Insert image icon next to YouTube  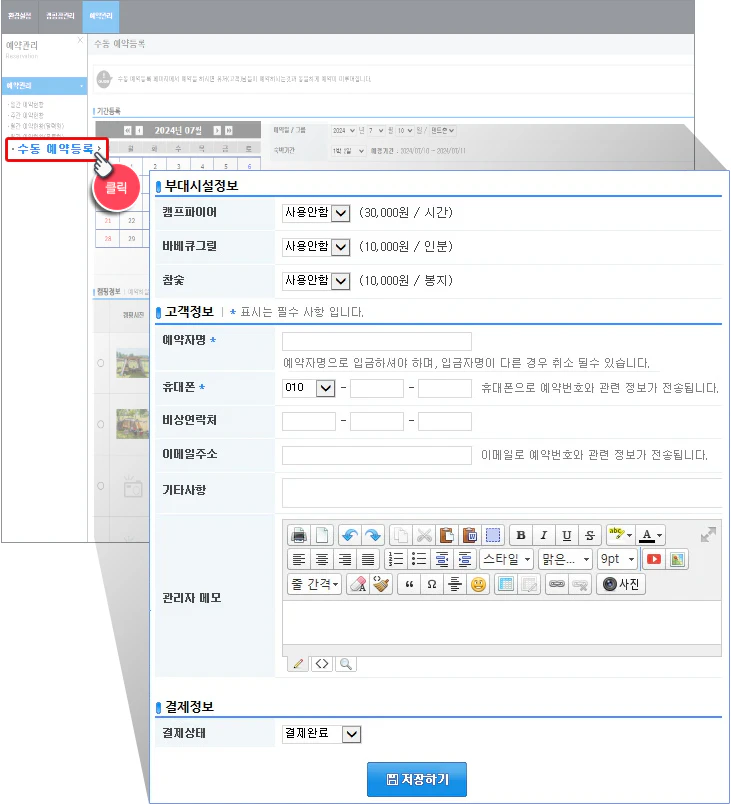[677, 559]
